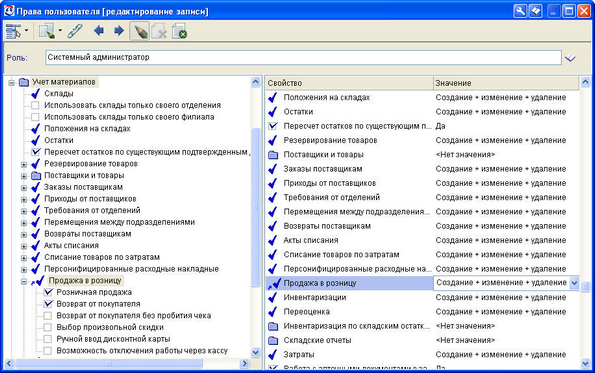The width and height of the screenshot is (595, 373).
Task: Open dropdown arrow beside list view icon
Action: pyautogui.click(x=26, y=30)
